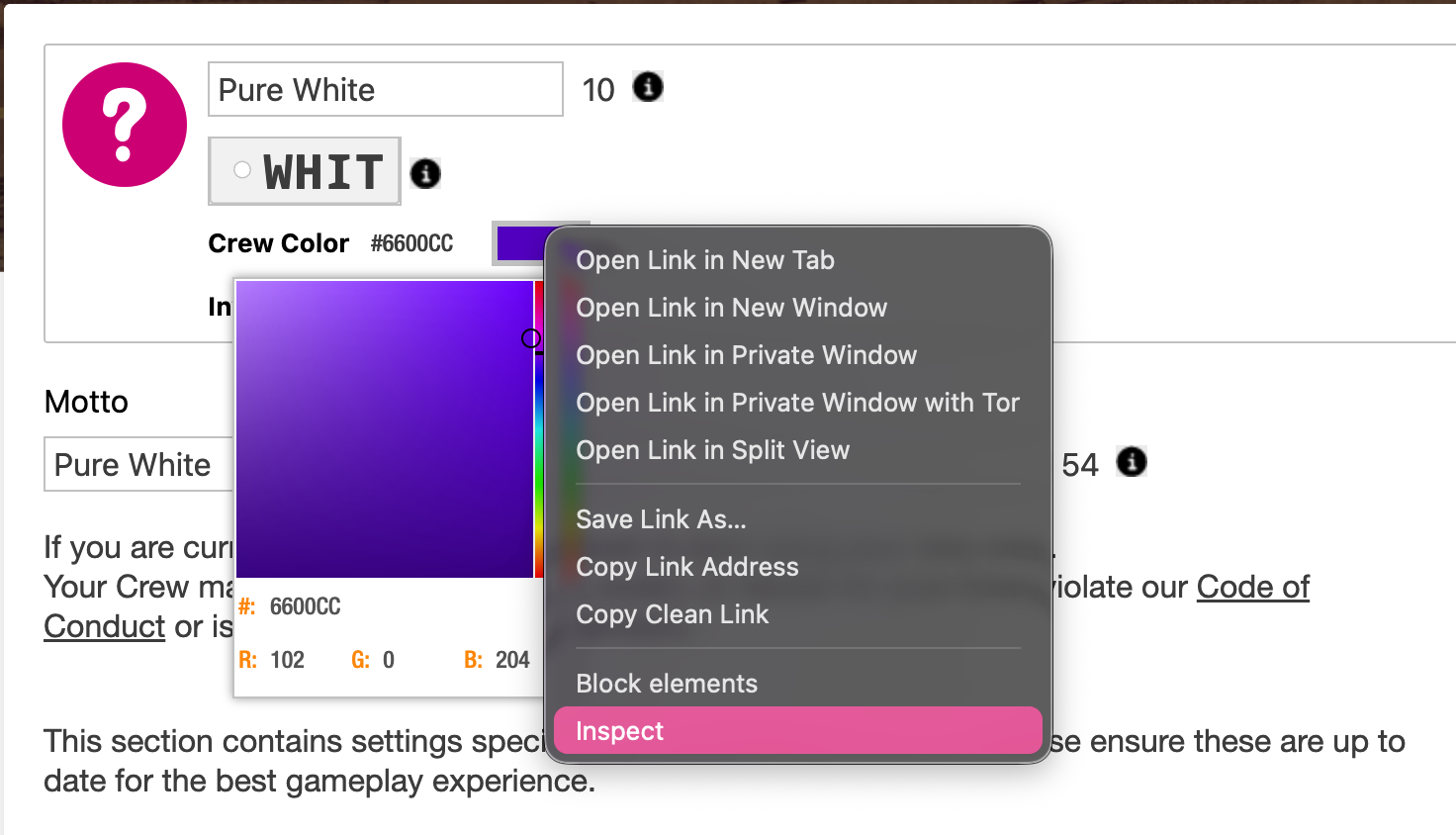Click the WHIT crew tag field
The height and width of the screenshot is (835, 1456).
pos(305,172)
